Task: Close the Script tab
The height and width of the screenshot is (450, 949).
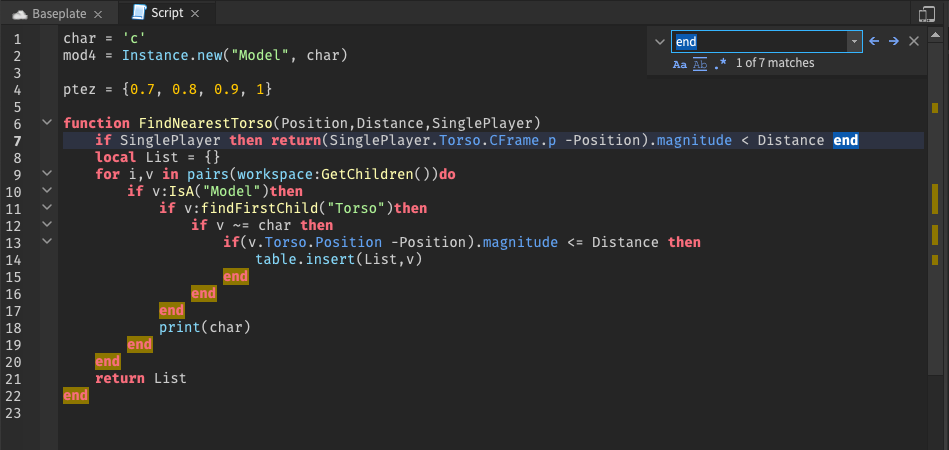Action: click(x=194, y=13)
